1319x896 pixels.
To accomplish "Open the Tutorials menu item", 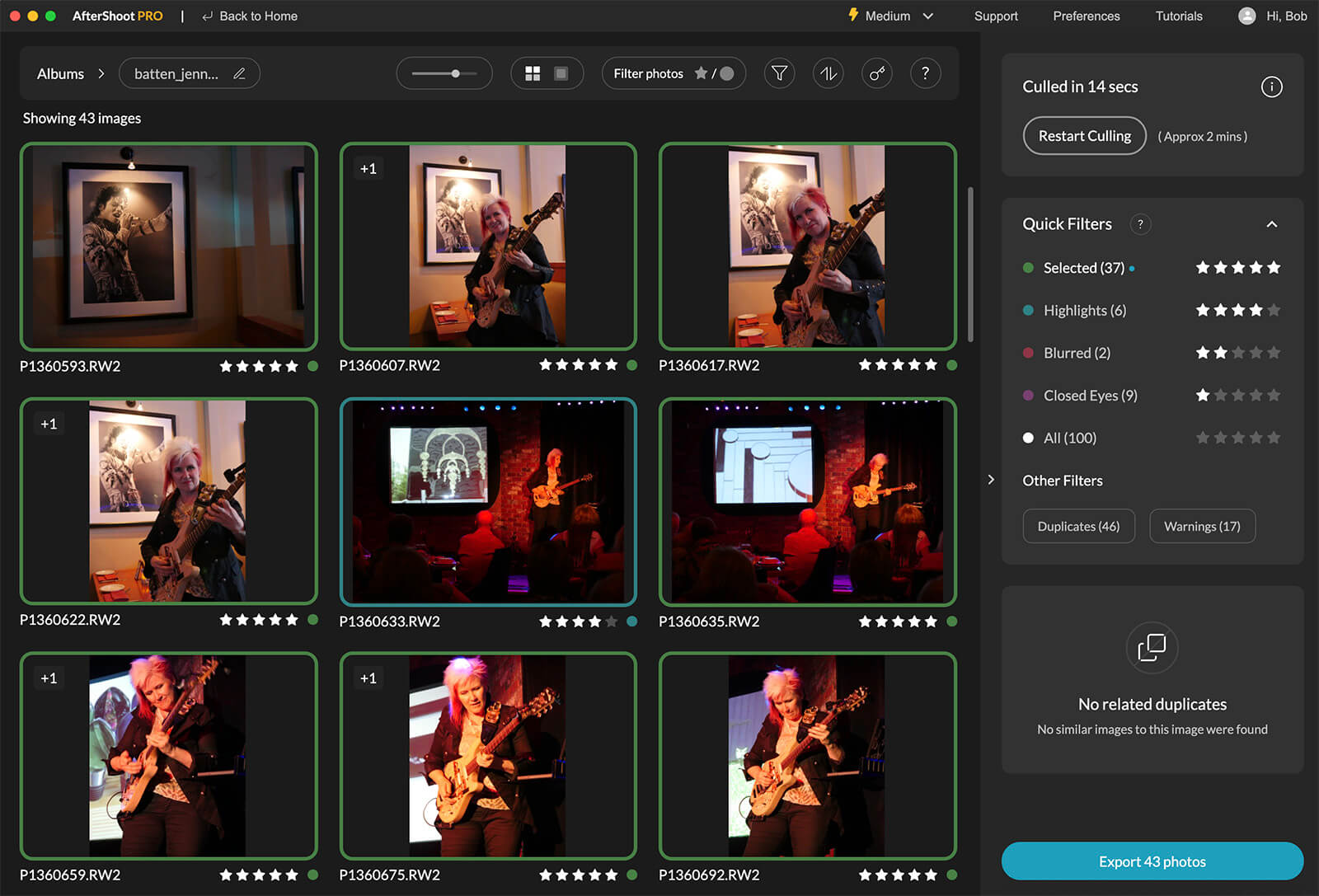I will point(1178,16).
